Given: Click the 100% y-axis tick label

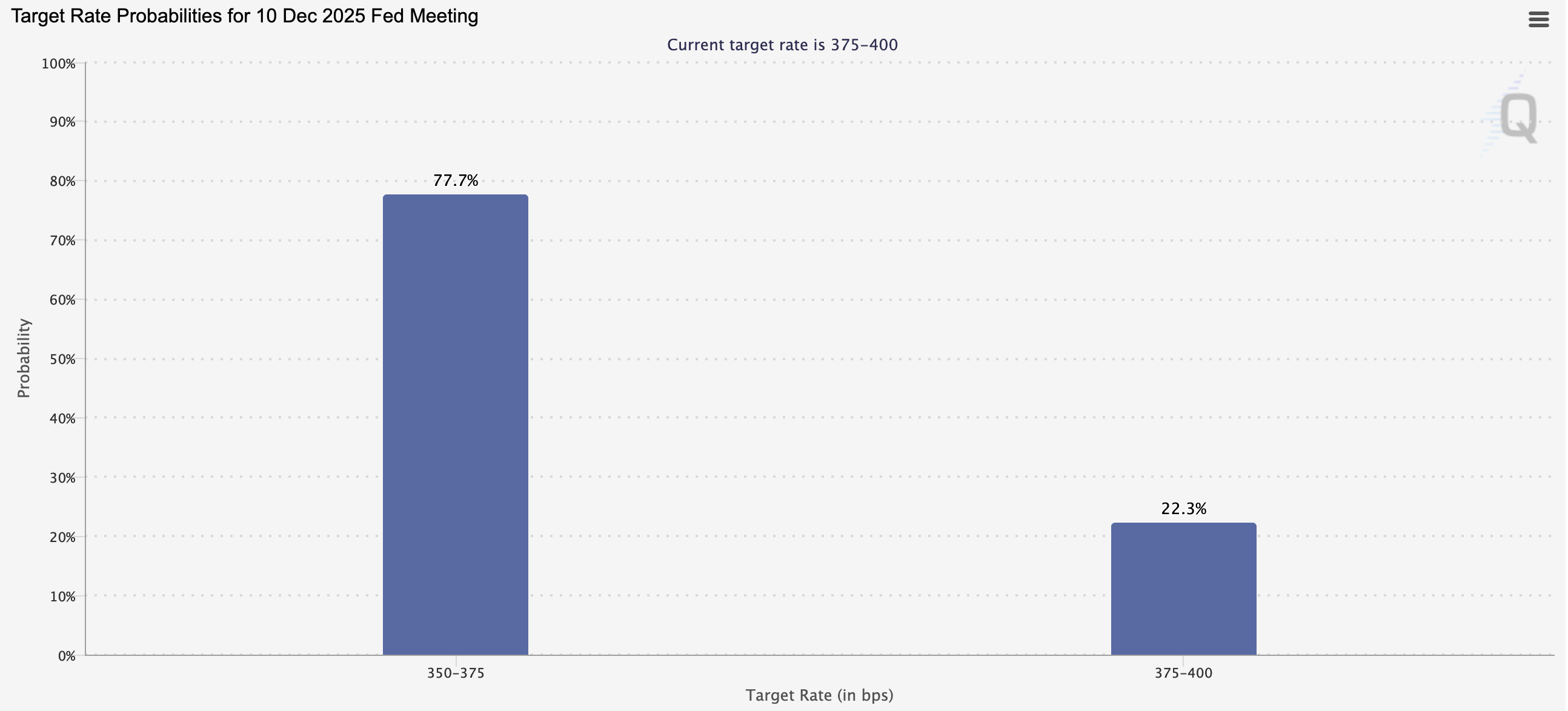Looking at the screenshot, I should click(58, 64).
